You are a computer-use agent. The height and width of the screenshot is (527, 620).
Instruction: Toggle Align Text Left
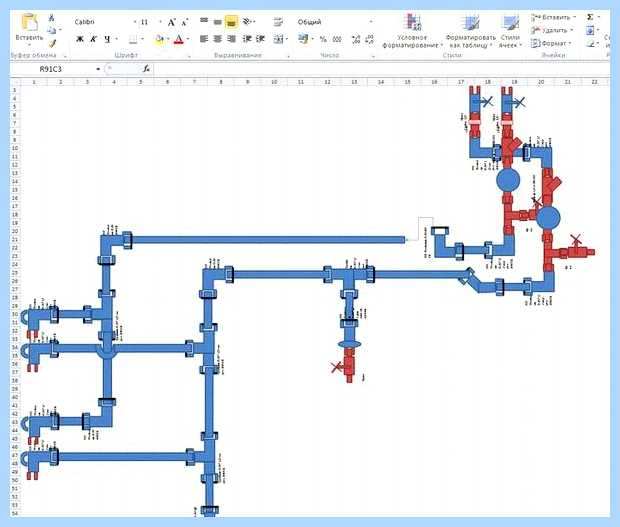(x=204, y=39)
